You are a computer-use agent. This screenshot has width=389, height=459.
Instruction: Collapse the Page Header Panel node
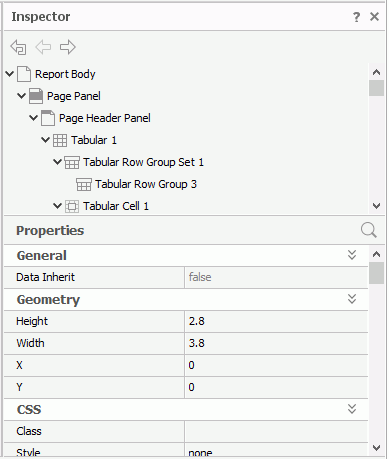tap(34, 118)
